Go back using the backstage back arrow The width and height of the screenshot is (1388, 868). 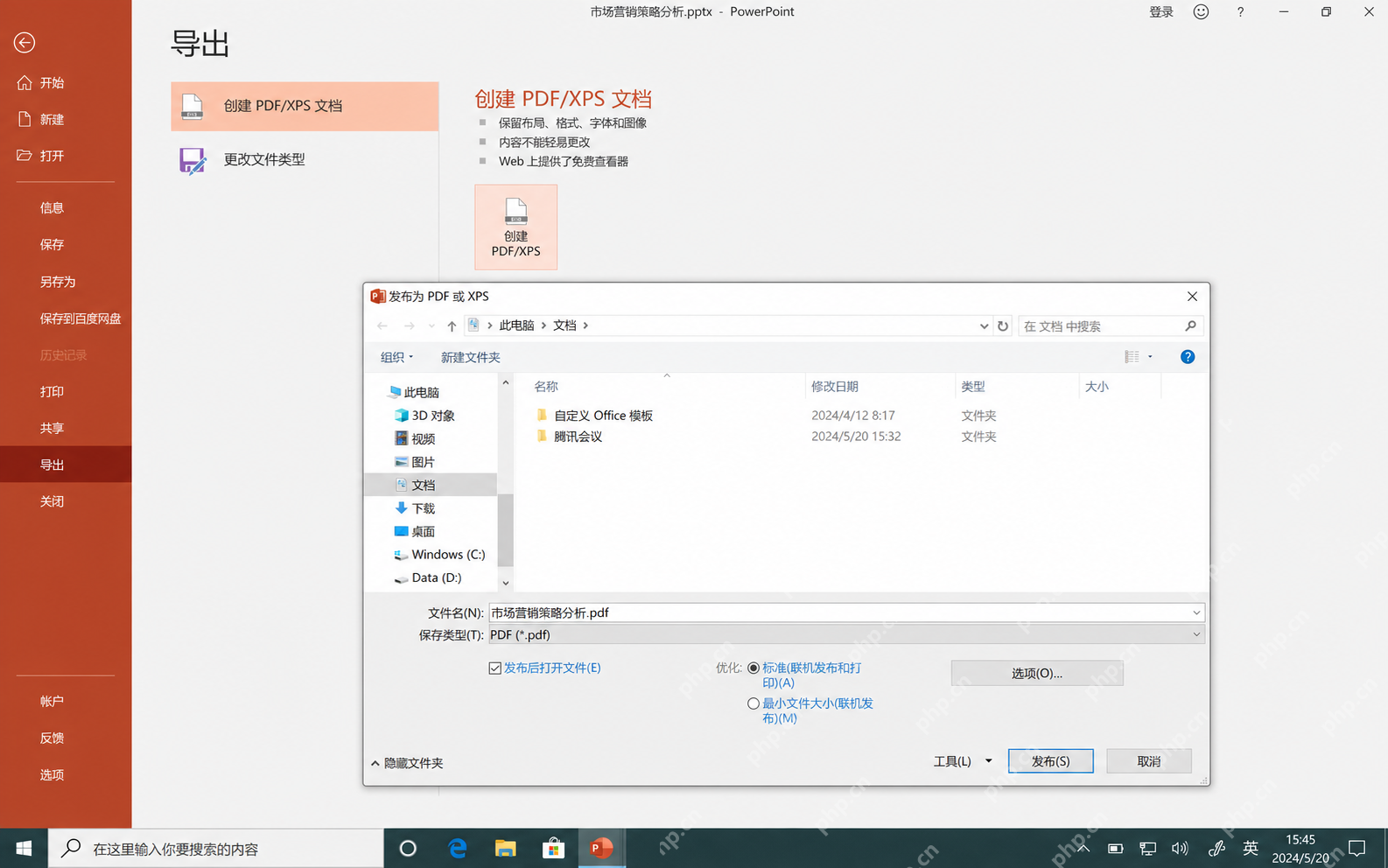(25, 42)
